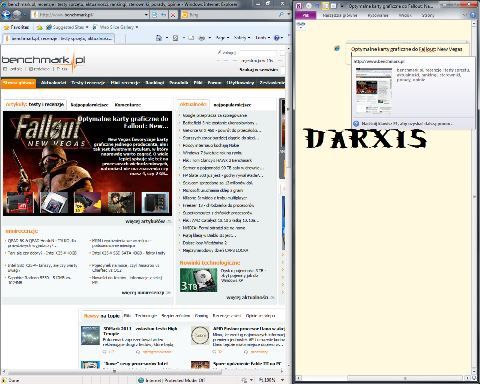The width and height of the screenshot is (480, 384).
Task: Add current page to Favorites bar icon
Action: coord(40,27)
